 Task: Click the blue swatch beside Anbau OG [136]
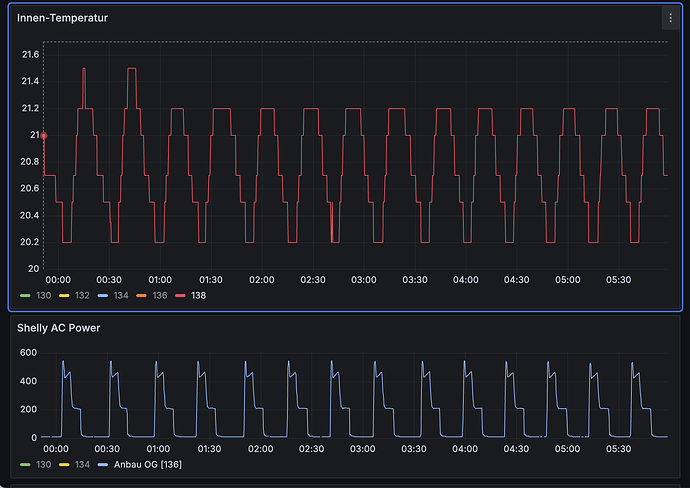pos(103,464)
